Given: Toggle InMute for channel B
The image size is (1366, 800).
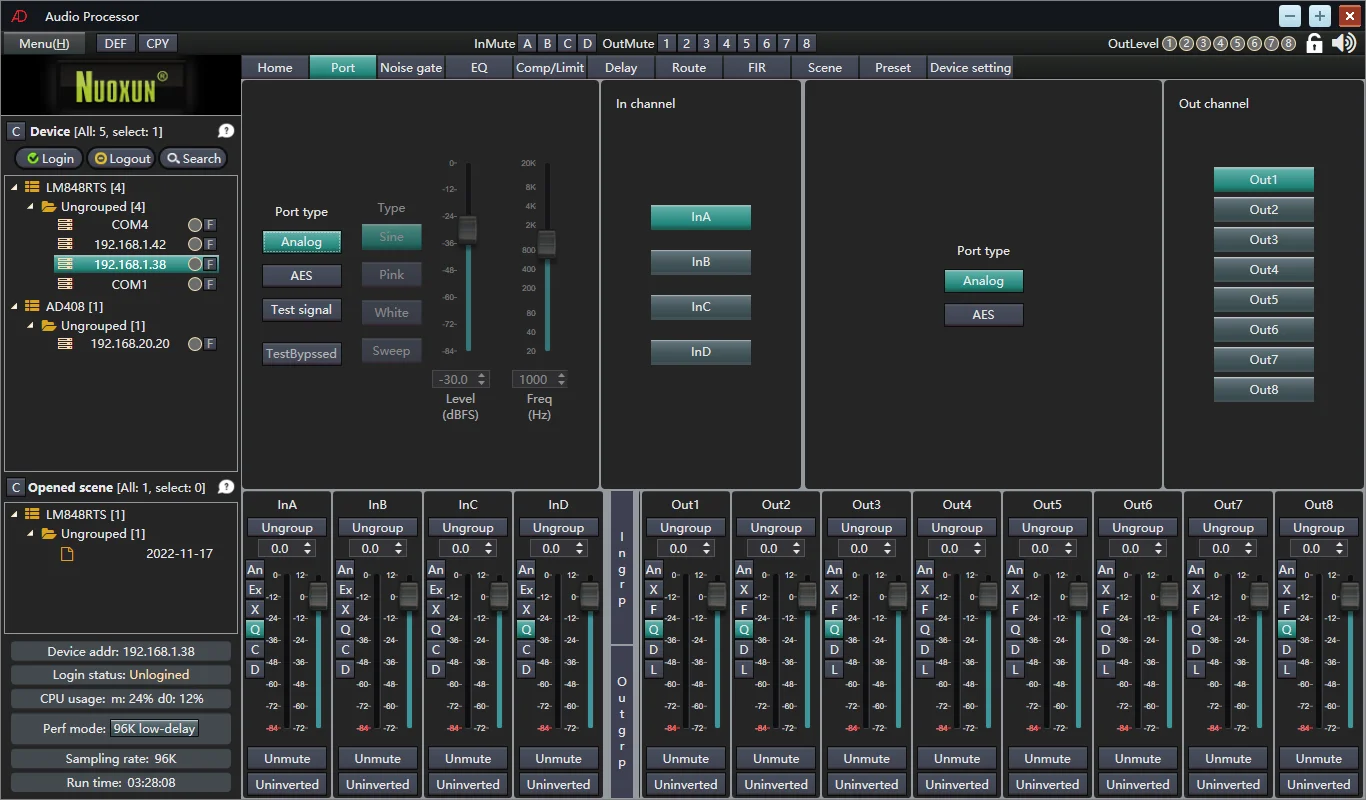Looking at the screenshot, I should point(547,44).
